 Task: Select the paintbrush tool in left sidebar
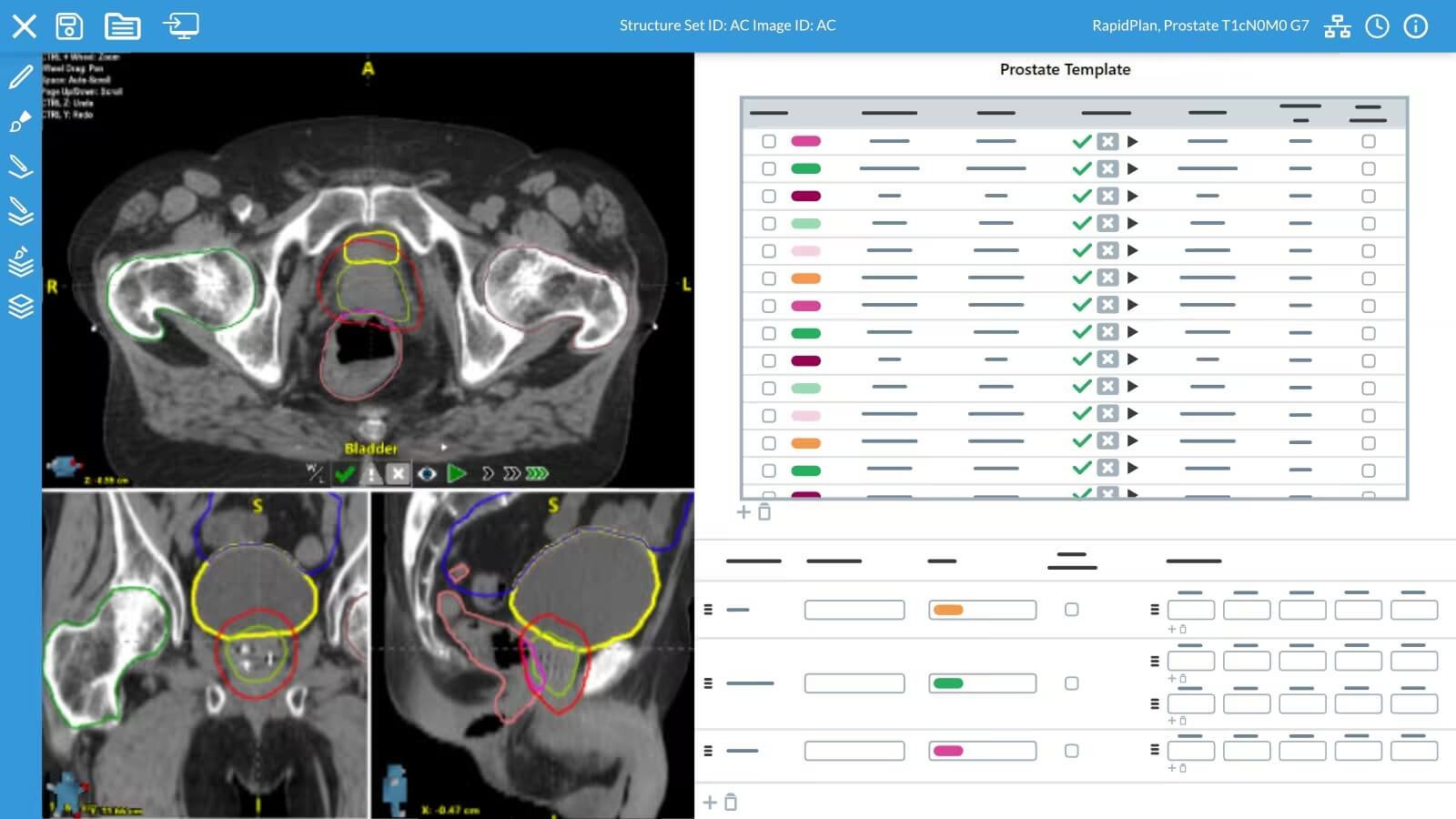pos(20,121)
